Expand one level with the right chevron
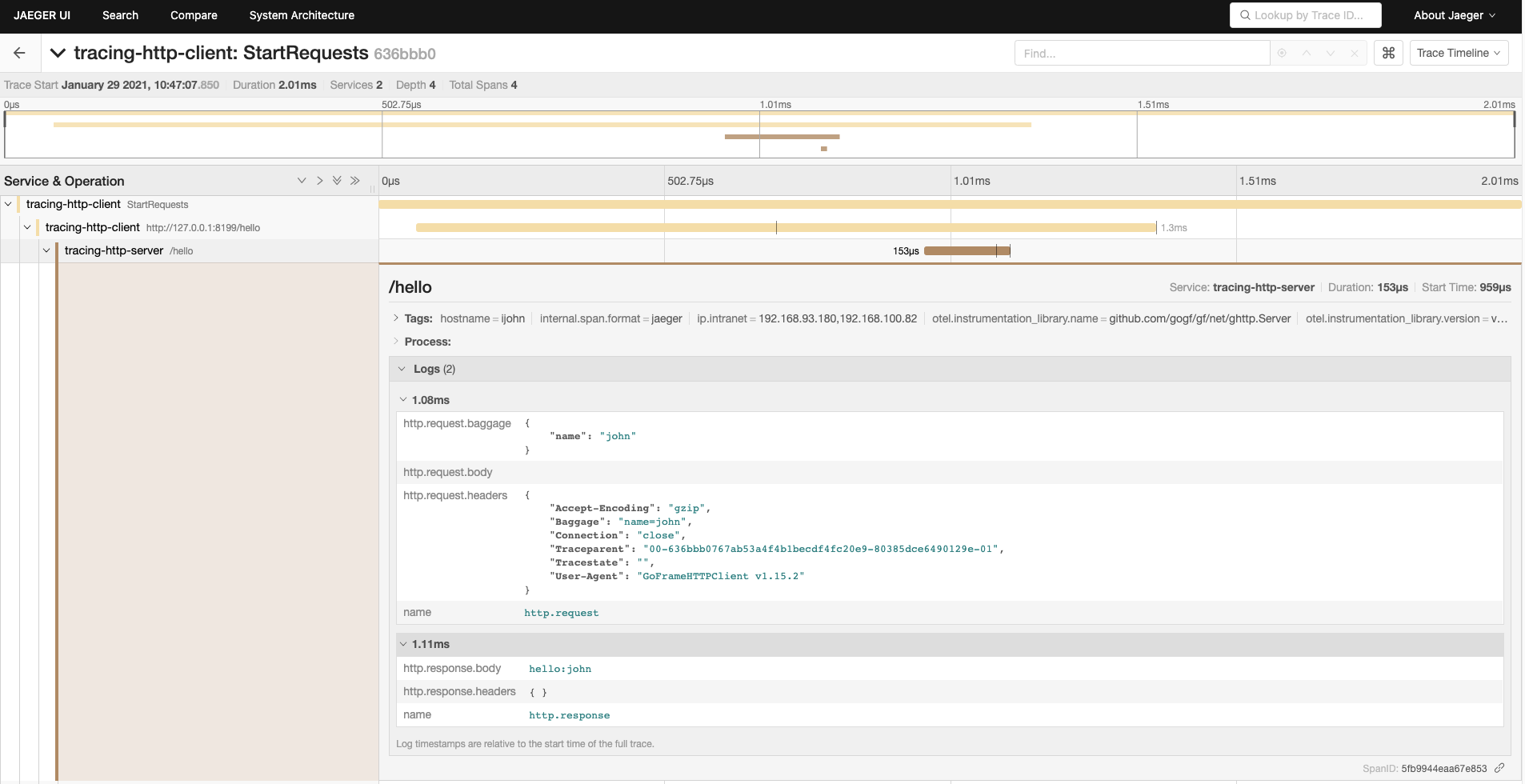Screen dimensions: 1525x784 (319, 181)
